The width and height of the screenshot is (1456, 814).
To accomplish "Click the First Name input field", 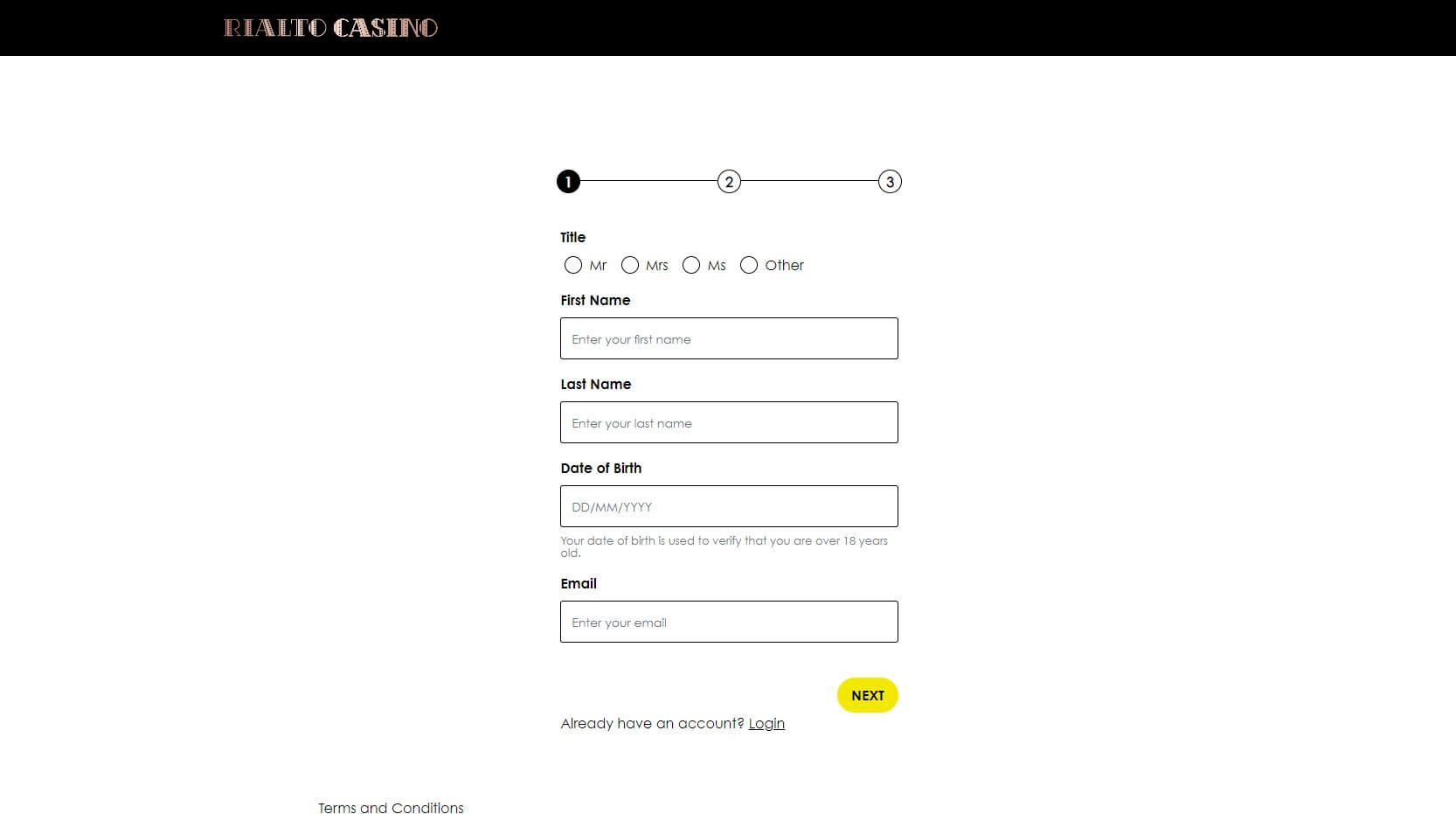I will 729,338.
